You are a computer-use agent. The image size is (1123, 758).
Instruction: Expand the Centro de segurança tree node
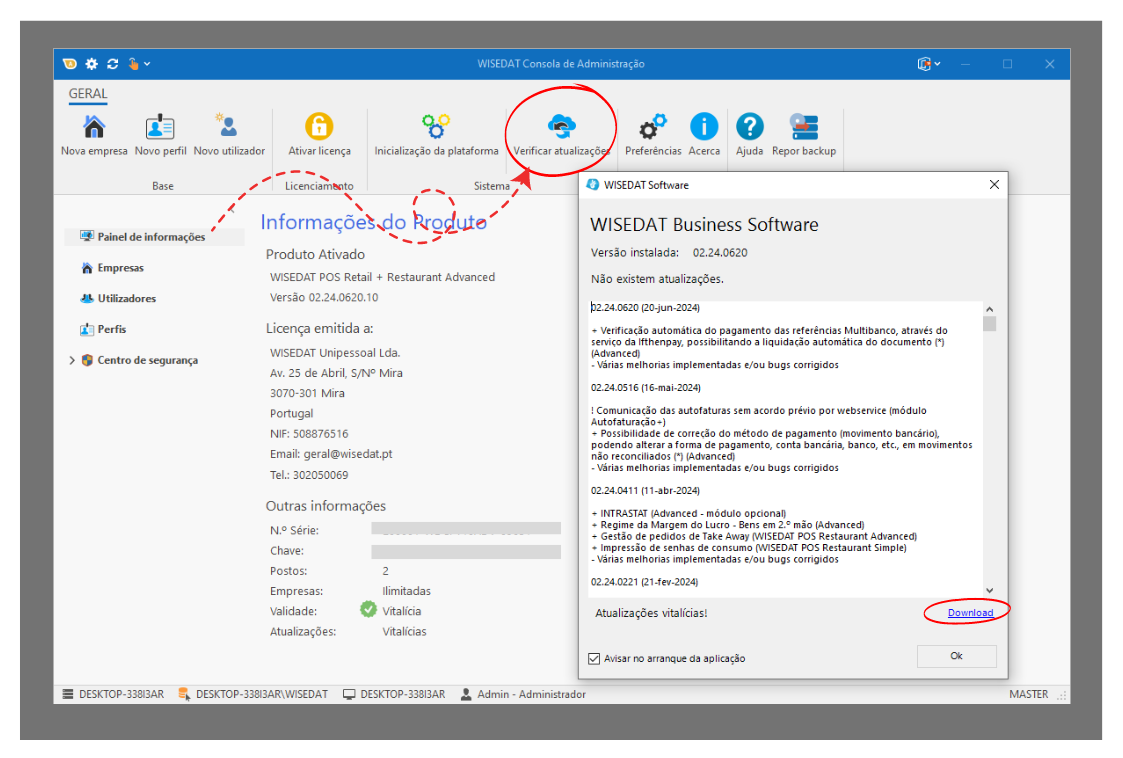tap(72, 360)
